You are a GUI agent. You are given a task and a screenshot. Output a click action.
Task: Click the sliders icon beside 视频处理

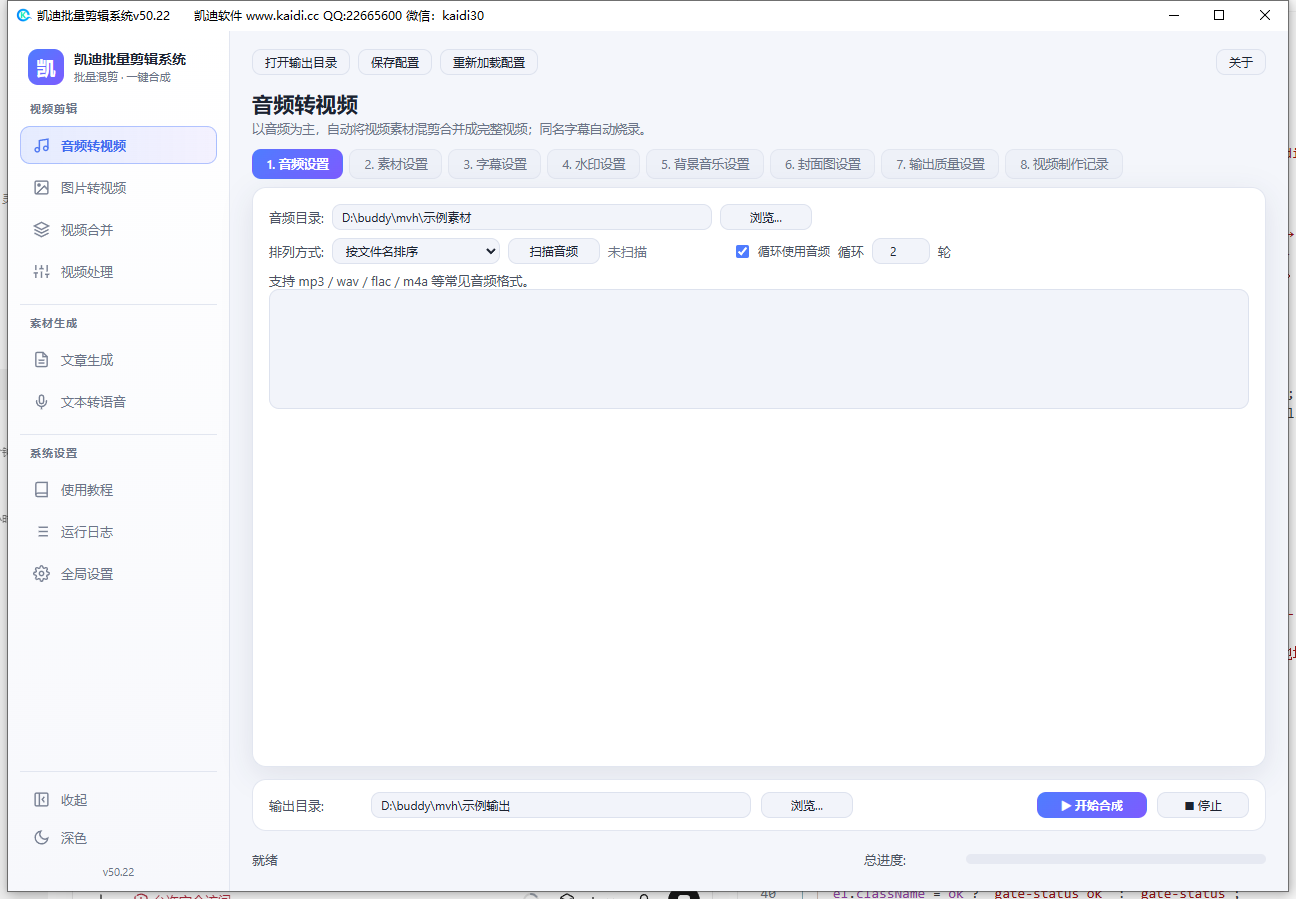(41, 271)
